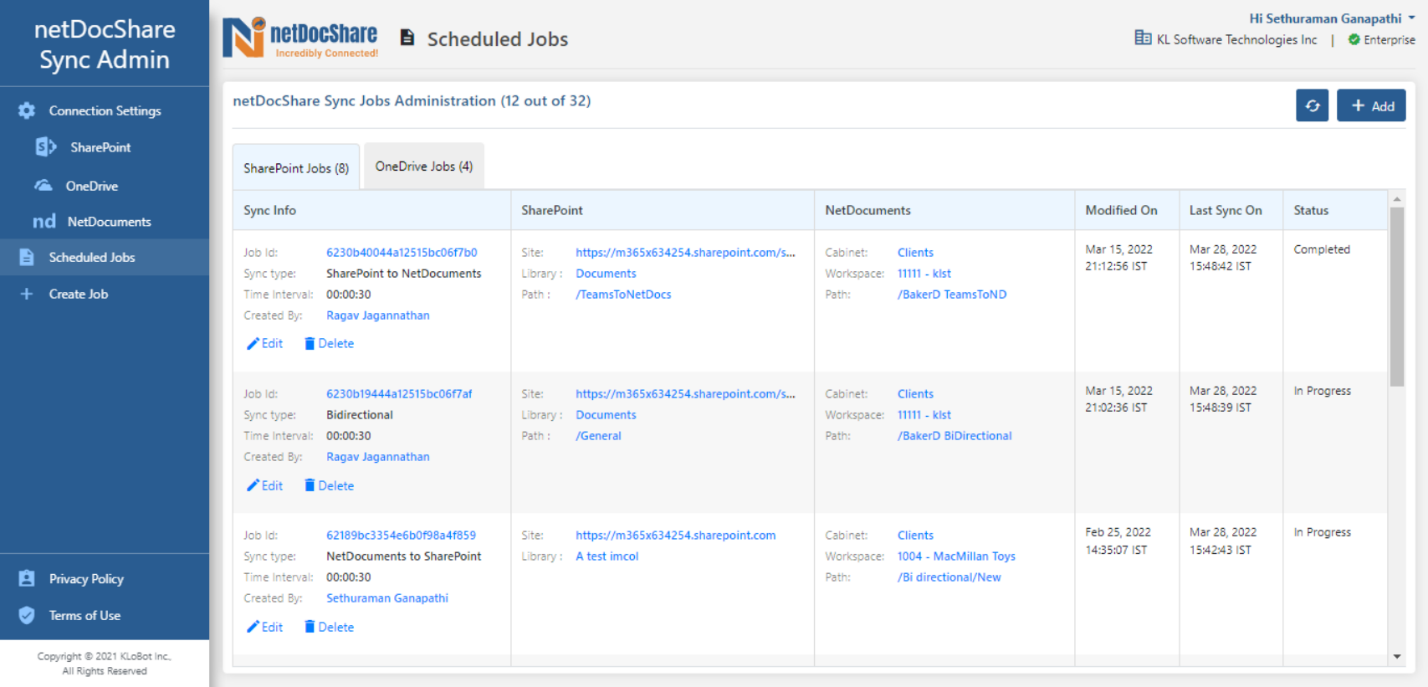
Task: Open the Terms of Use link
Action: (85, 615)
